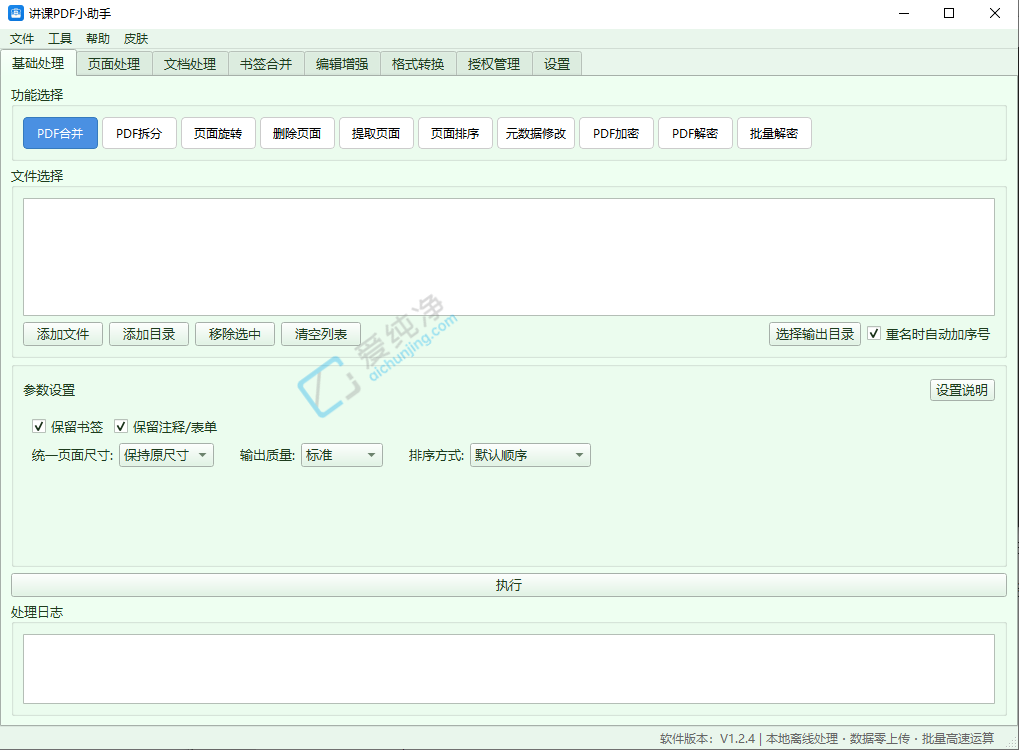Open the 皮肤 menu
The width and height of the screenshot is (1019, 750).
pos(136,39)
